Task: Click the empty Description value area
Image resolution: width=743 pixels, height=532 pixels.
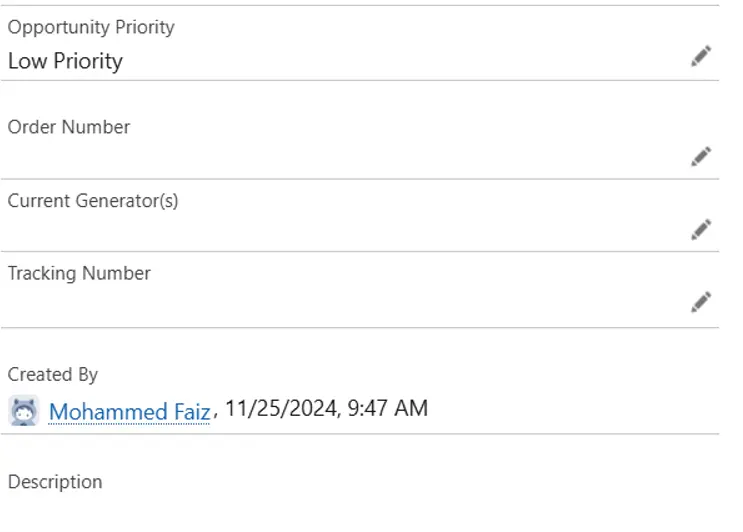Action: (x=360, y=514)
